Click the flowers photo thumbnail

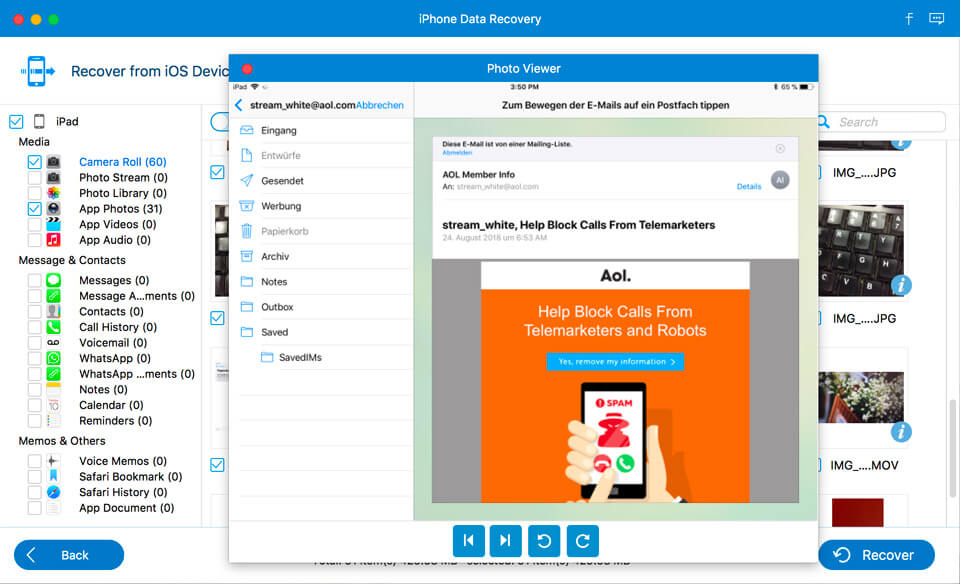860,396
